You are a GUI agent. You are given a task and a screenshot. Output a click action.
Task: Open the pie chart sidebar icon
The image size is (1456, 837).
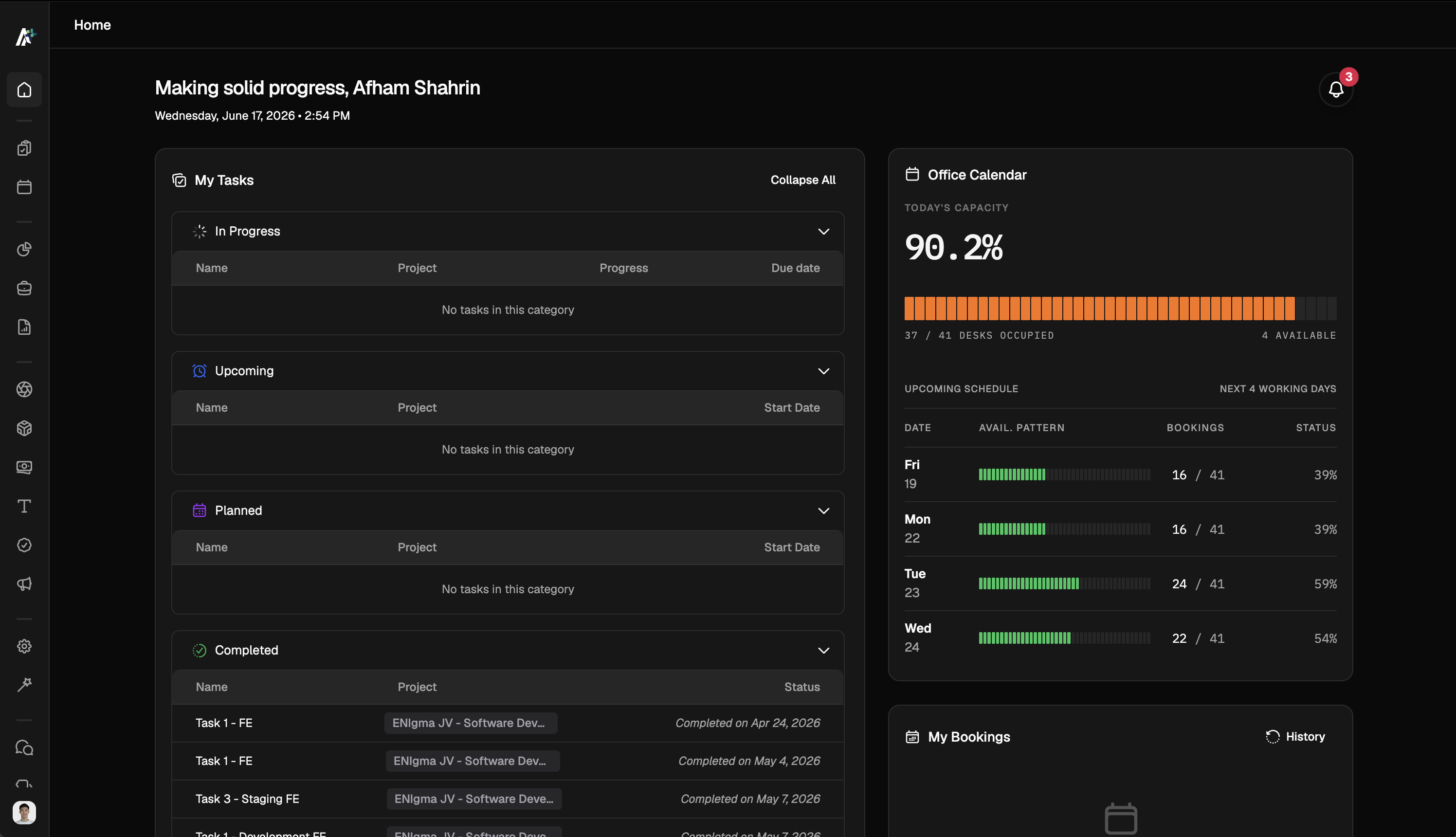pyautogui.click(x=24, y=250)
